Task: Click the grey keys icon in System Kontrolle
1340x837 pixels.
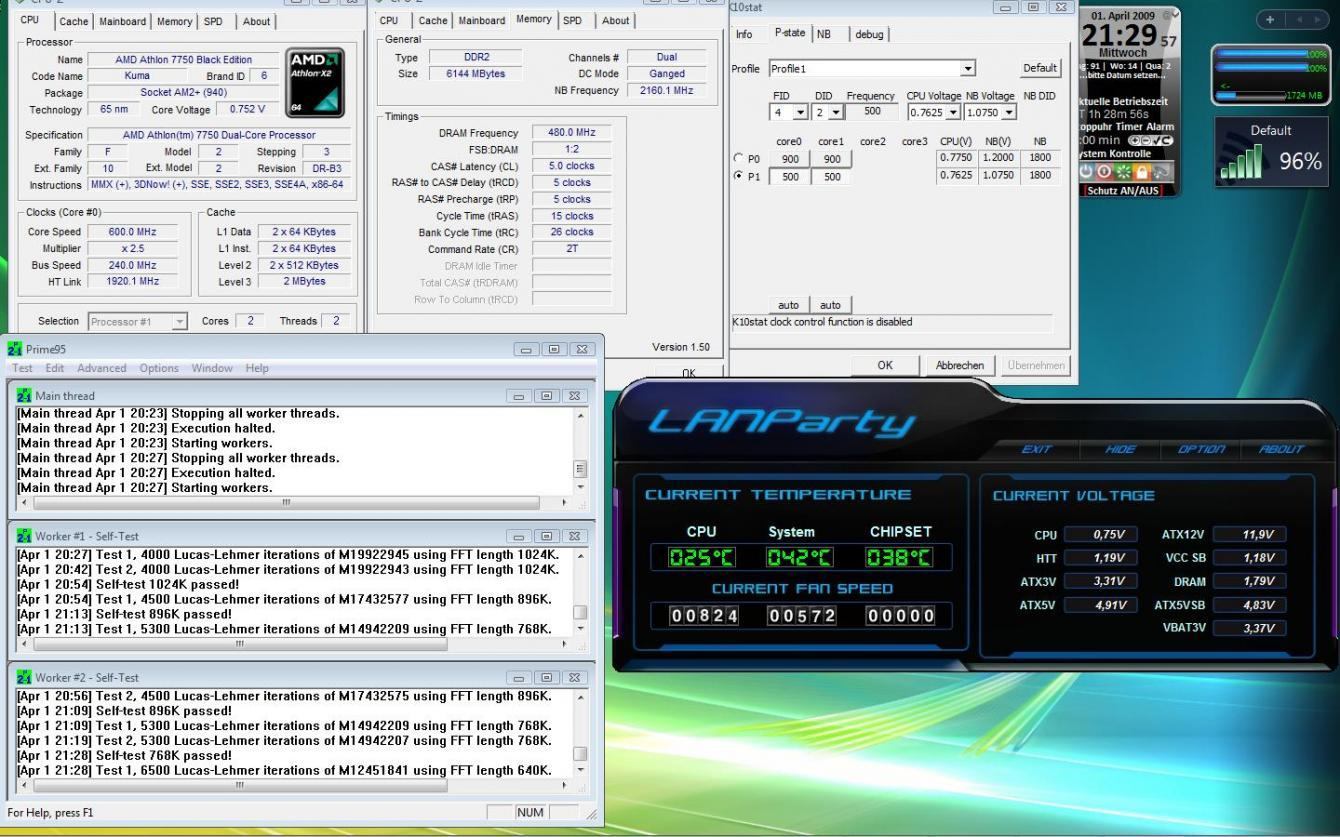Action: tap(1162, 172)
